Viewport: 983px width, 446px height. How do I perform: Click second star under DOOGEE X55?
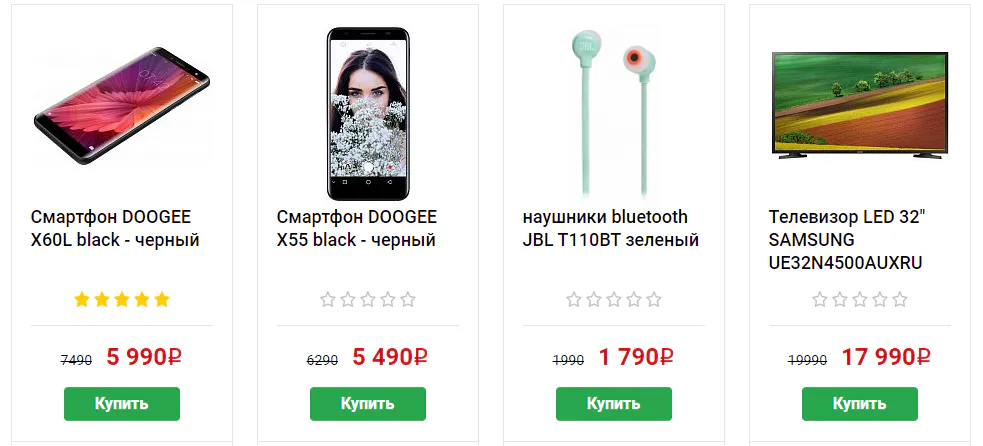(347, 299)
